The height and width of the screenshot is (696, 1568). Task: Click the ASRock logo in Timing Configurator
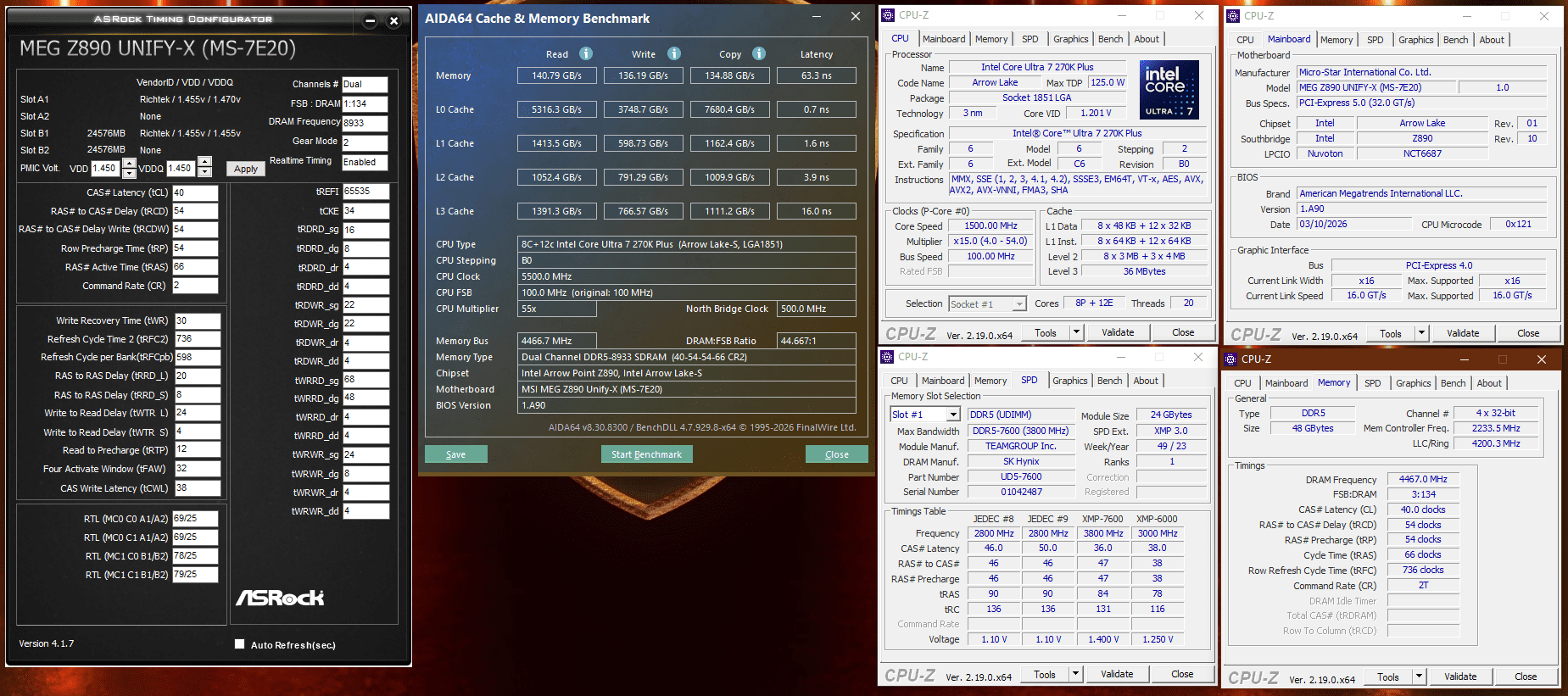click(x=280, y=598)
